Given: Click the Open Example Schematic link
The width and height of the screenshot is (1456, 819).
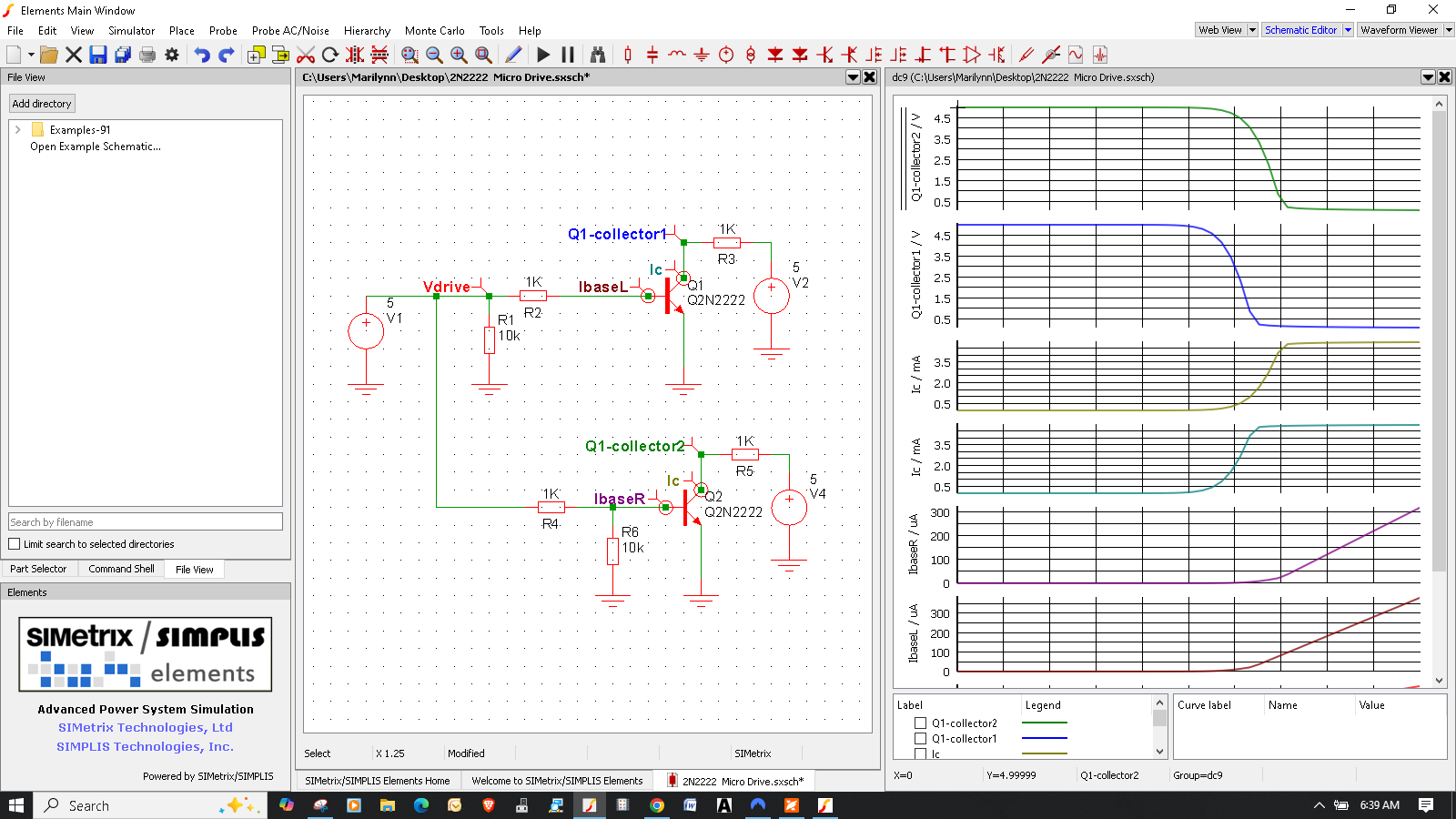Looking at the screenshot, I should click(96, 147).
